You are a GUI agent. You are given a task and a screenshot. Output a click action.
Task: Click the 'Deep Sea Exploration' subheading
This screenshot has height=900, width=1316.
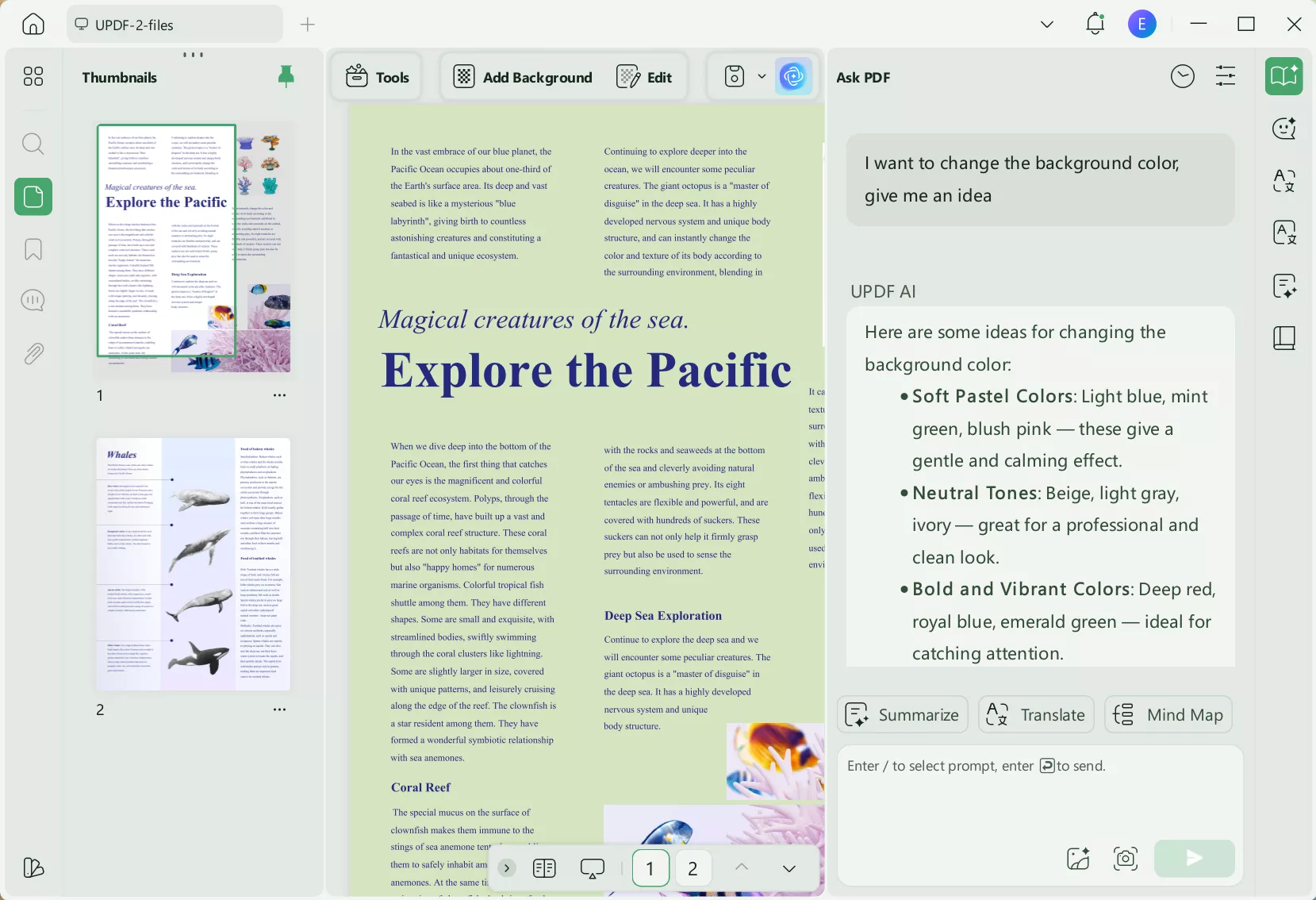pos(663,616)
